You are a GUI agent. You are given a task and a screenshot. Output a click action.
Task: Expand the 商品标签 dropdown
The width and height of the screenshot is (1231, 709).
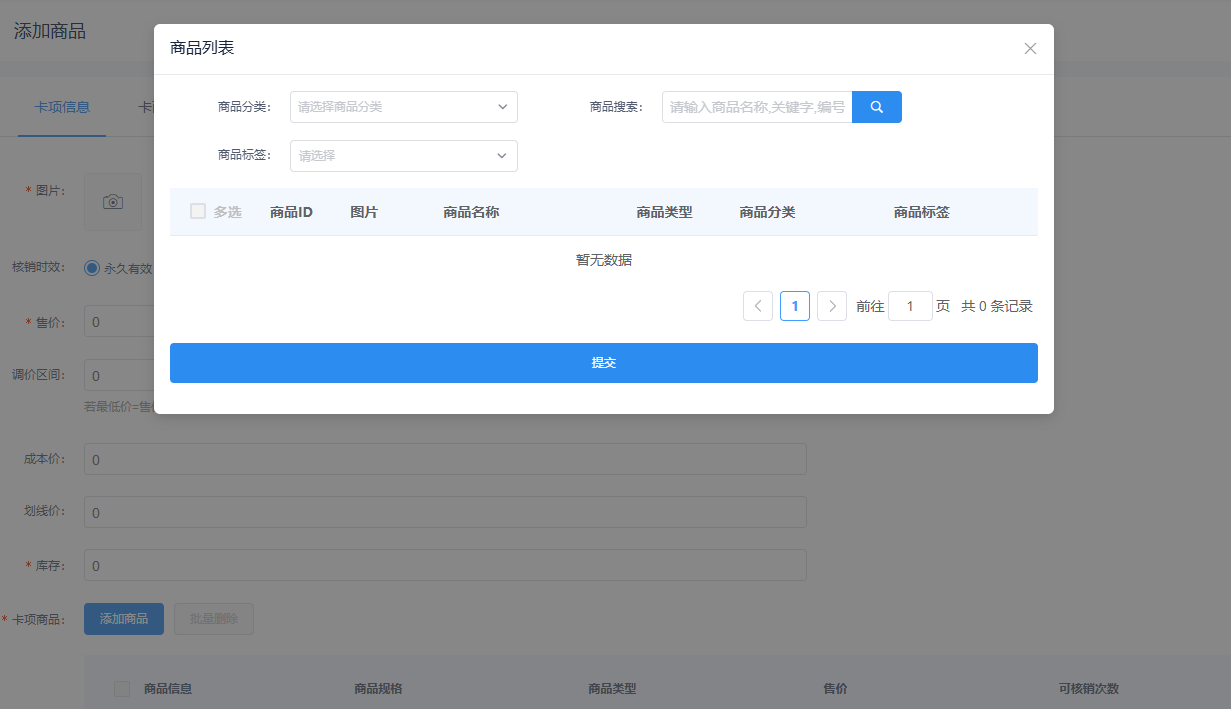pyautogui.click(x=403, y=156)
